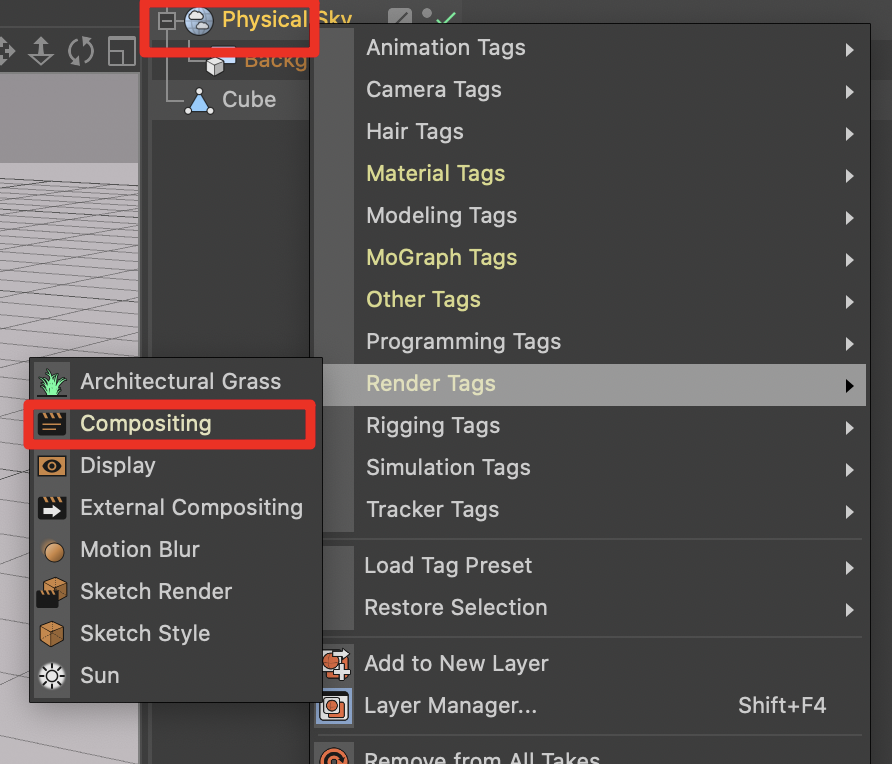This screenshot has width=892, height=764.
Task: Click the Tracker Tags submenu arrow
Action: click(x=849, y=513)
